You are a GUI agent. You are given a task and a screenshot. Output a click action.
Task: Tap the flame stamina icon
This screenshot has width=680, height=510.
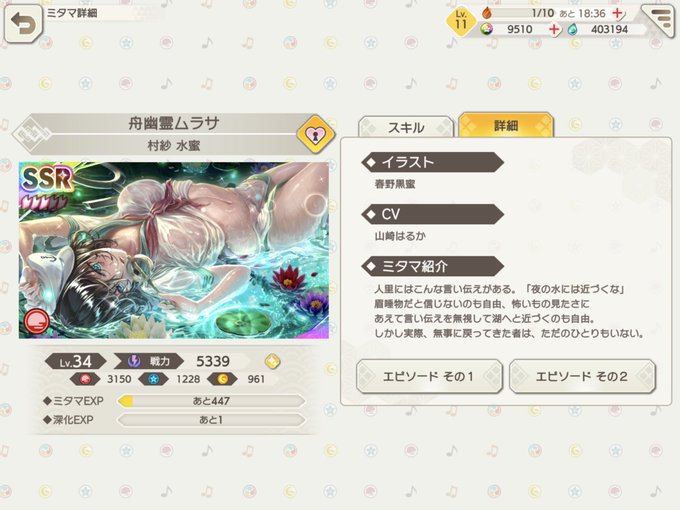tap(487, 13)
